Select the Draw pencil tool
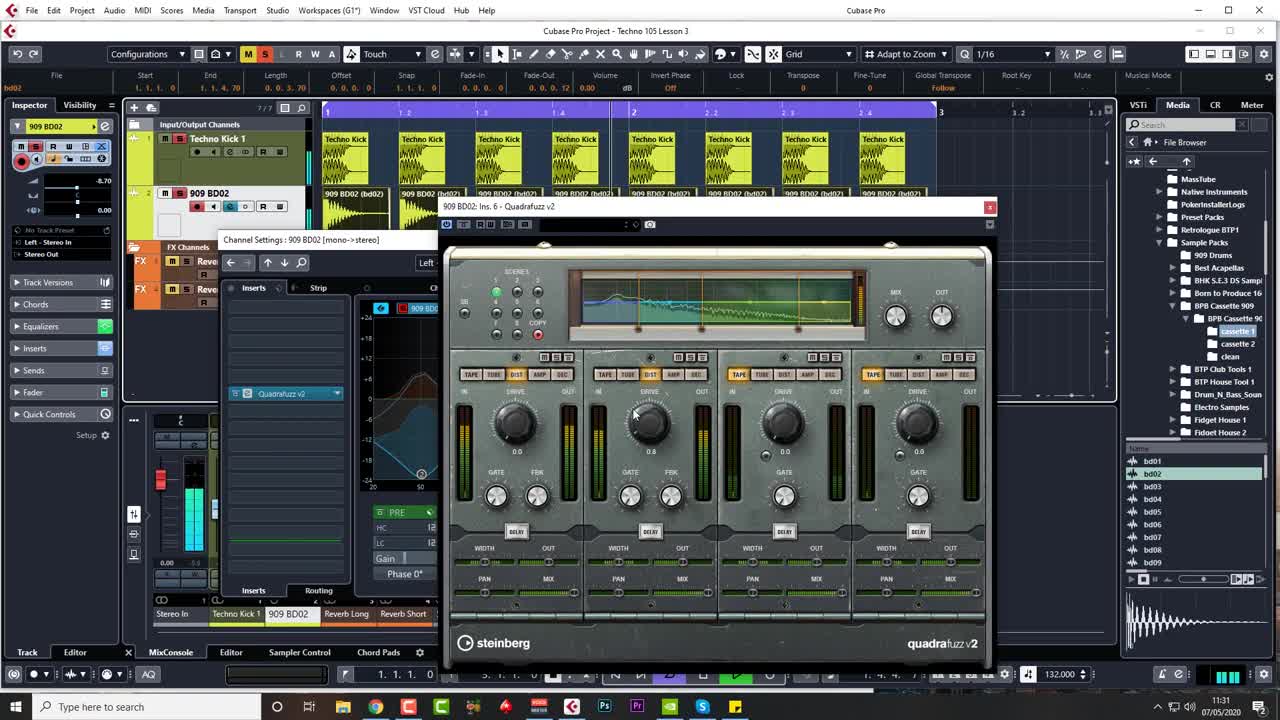This screenshot has width=1280, height=720. coord(534,54)
